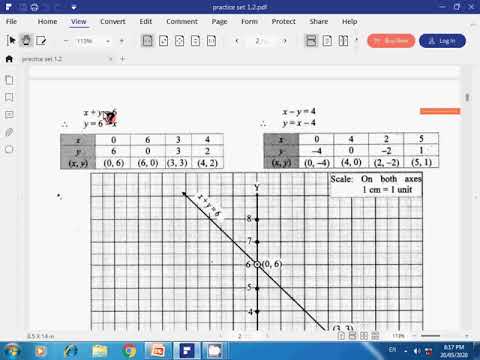The image size is (480, 360).
Task: Select the arrow Select tool
Action: (x=11, y=41)
